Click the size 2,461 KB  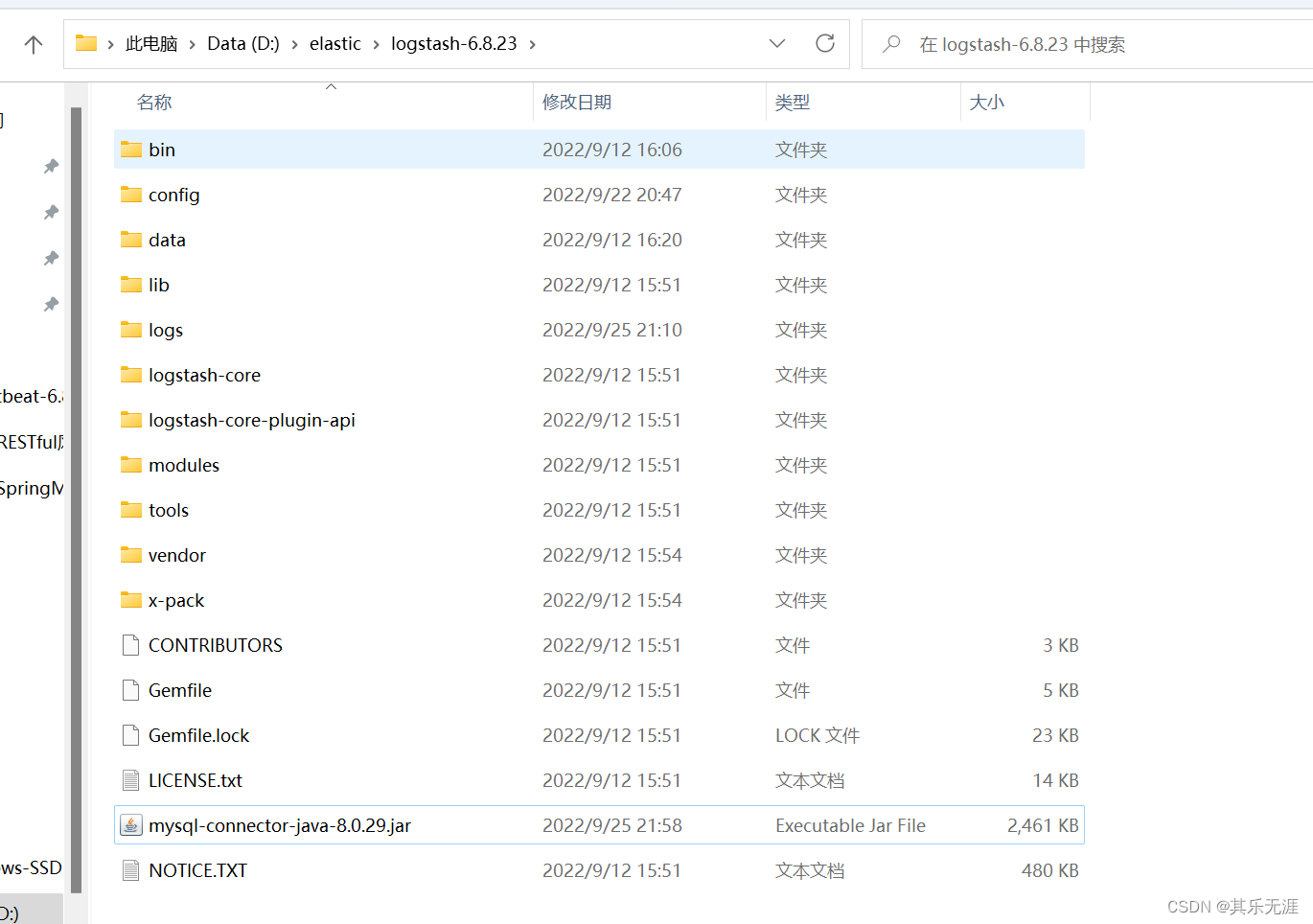click(x=1043, y=825)
